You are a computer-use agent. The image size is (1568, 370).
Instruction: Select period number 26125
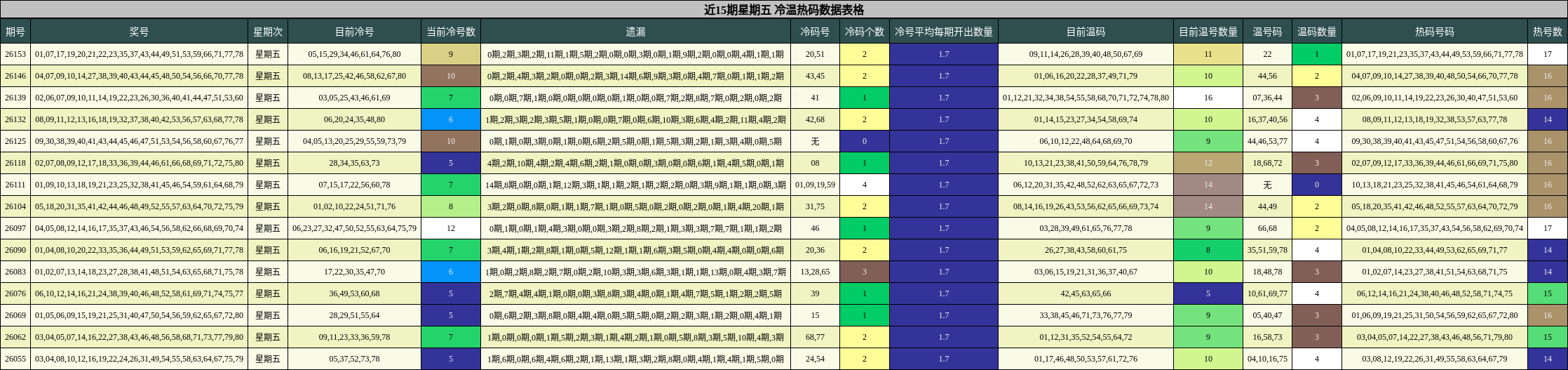point(15,141)
